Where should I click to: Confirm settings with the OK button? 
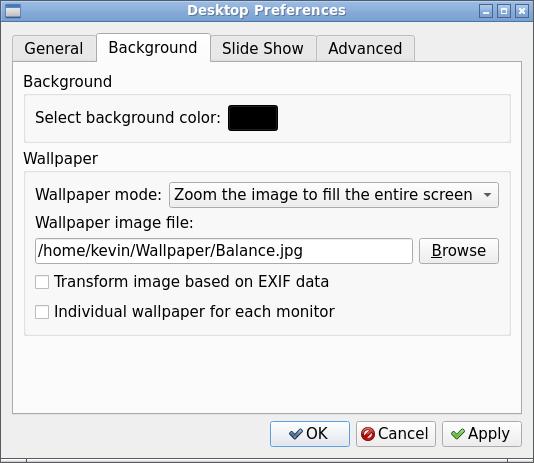310,434
